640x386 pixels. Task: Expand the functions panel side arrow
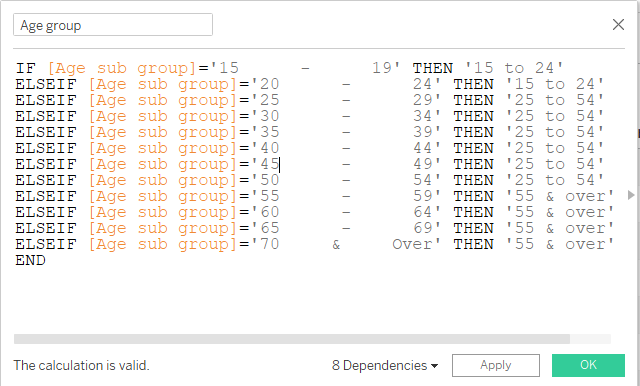click(x=631, y=195)
